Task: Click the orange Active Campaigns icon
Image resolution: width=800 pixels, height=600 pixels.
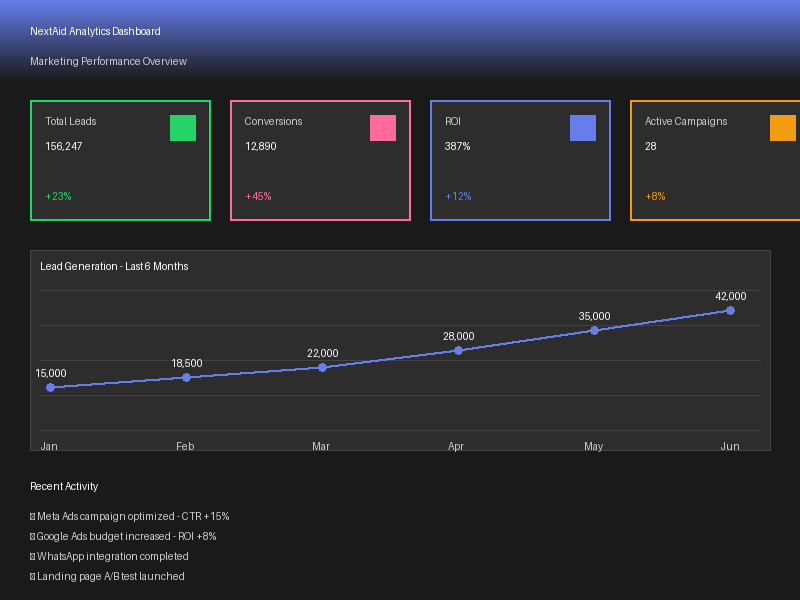Action: point(782,128)
